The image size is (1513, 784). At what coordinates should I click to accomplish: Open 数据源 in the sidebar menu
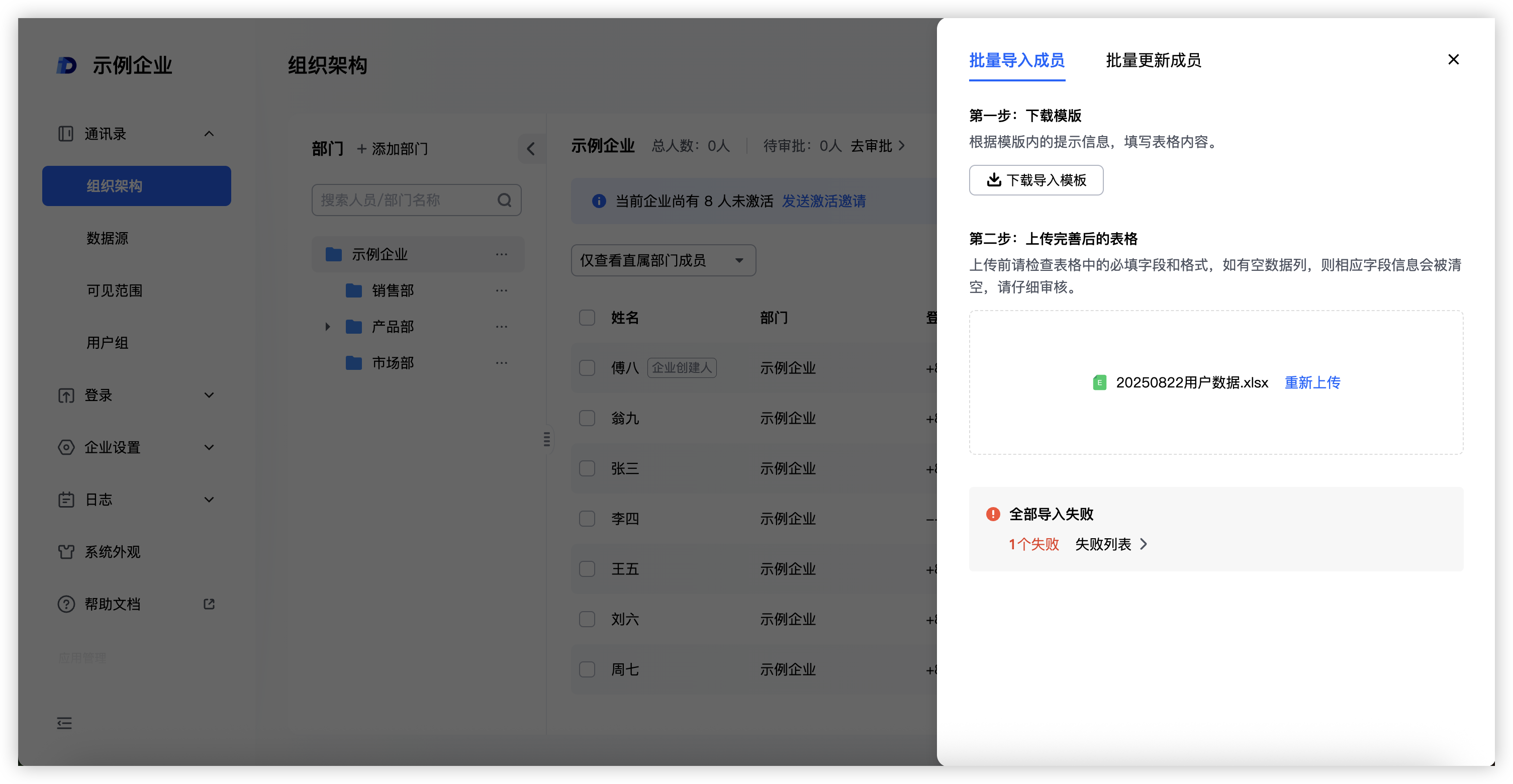tap(108, 238)
